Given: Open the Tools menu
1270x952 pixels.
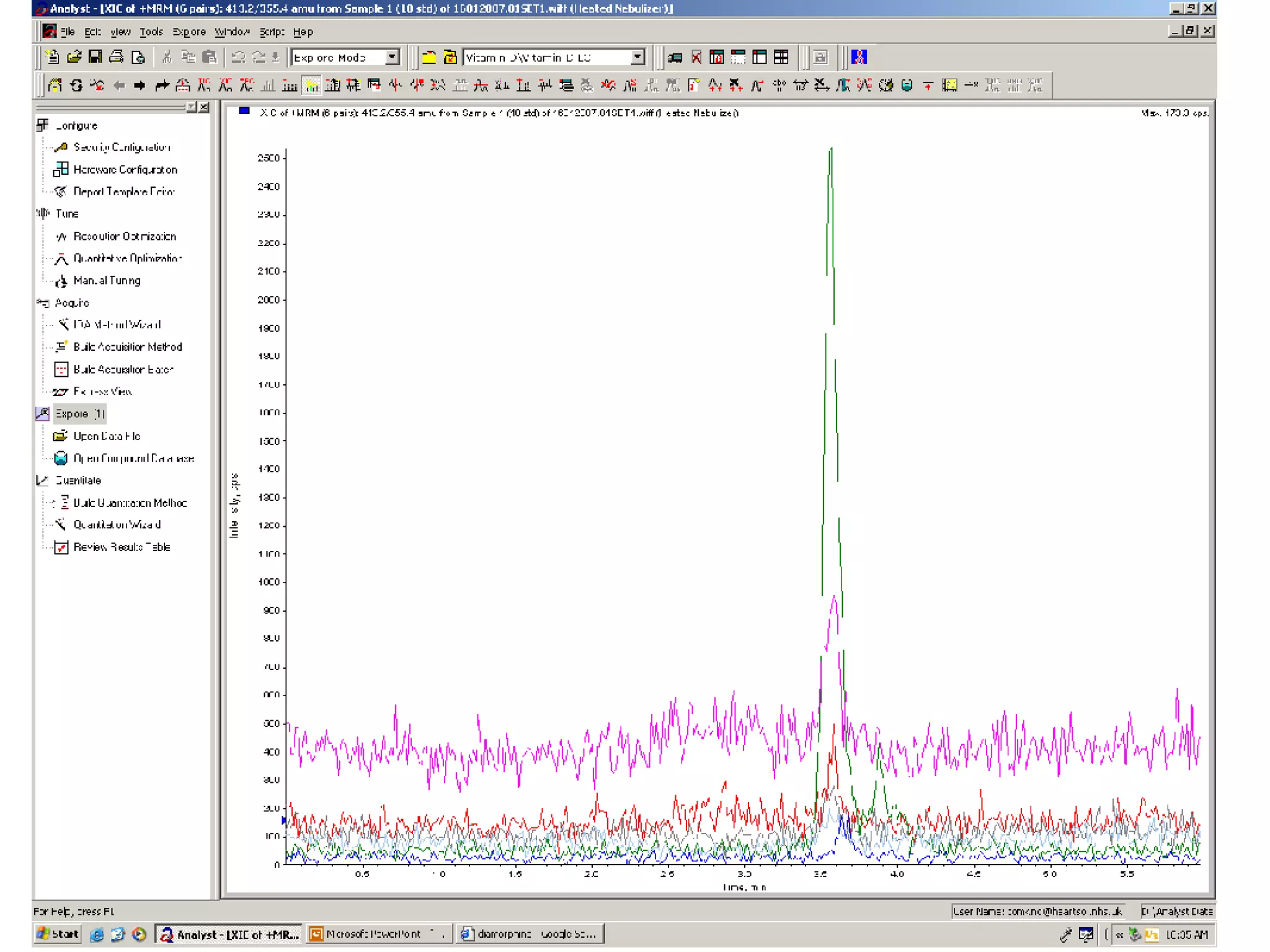Looking at the screenshot, I should pos(151,32).
